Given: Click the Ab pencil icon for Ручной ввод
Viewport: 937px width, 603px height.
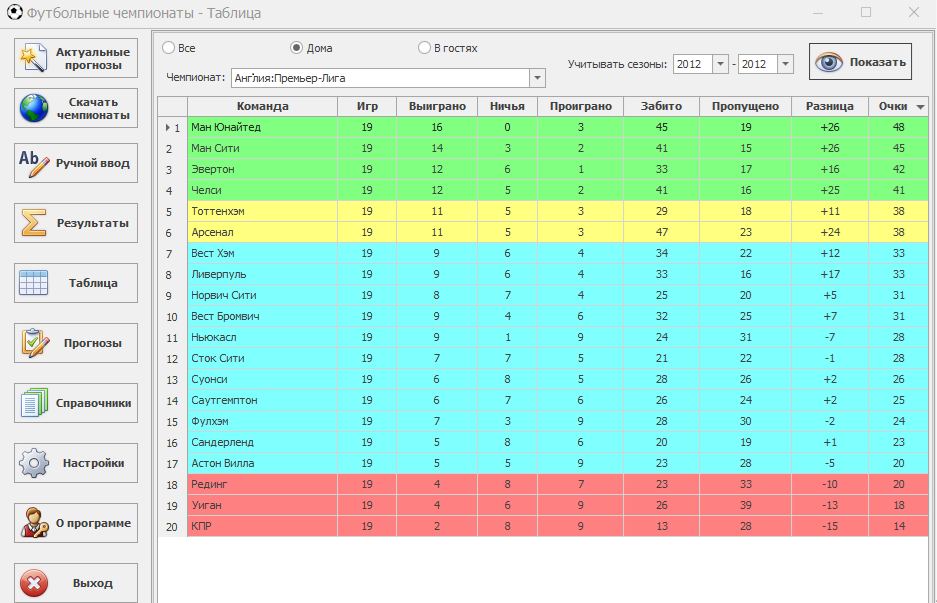Looking at the screenshot, I should coord(33,163).
